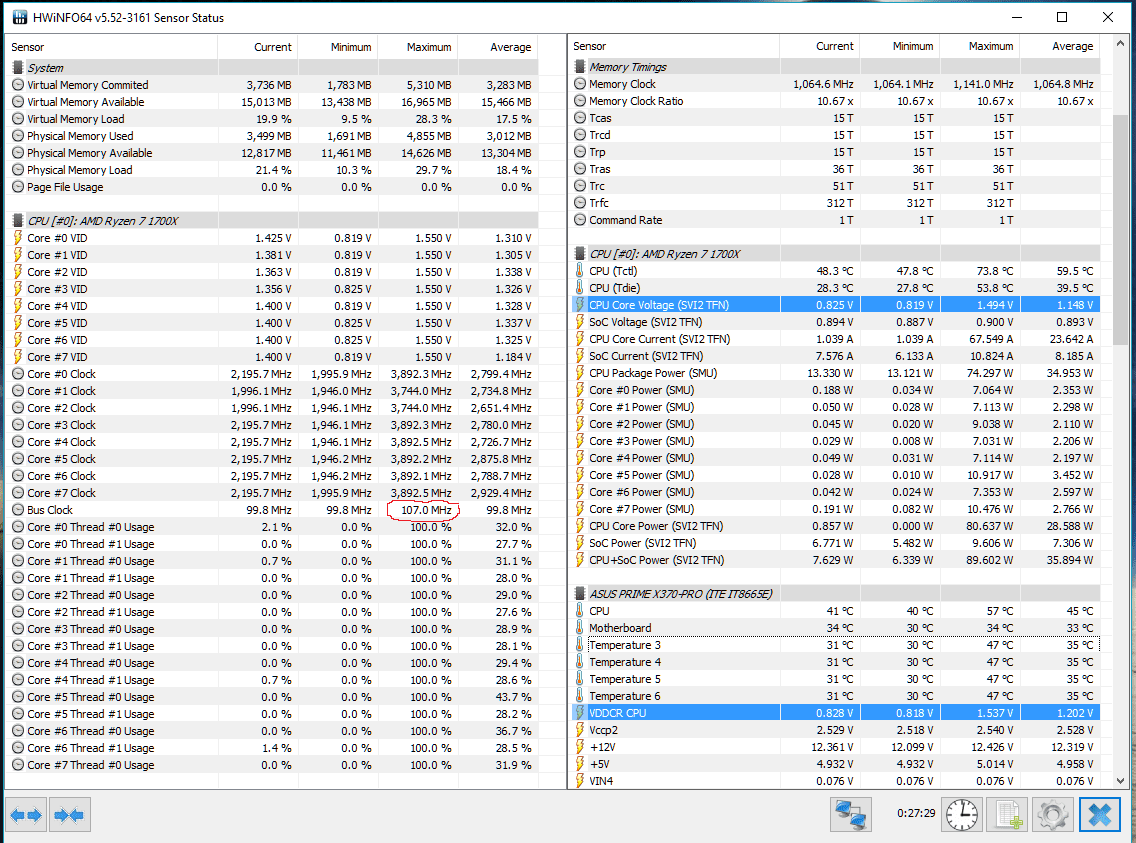This screenshot has height=843, width=1136.
Task: Select the Core #7 Thread #0 Usage row
Action: point(274,765)
